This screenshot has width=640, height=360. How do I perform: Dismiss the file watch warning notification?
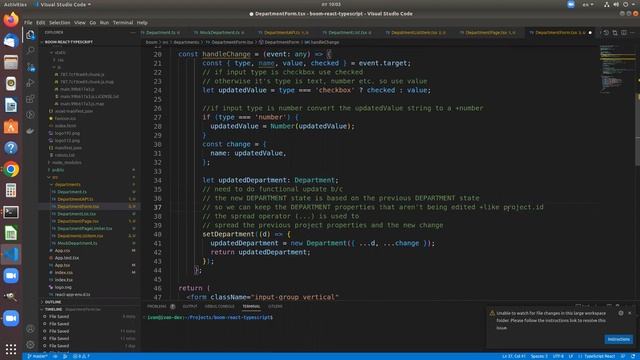[x=630, y=313]
